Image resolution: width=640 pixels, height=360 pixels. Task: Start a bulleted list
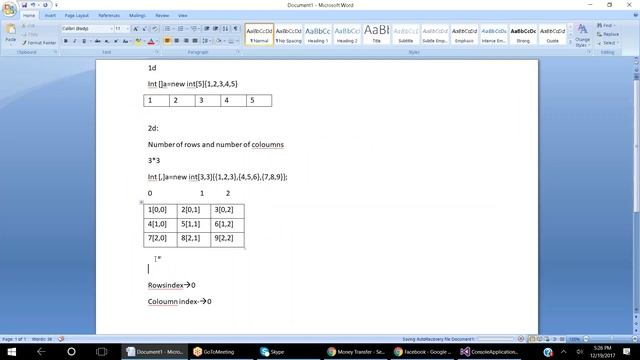point(168,29)
